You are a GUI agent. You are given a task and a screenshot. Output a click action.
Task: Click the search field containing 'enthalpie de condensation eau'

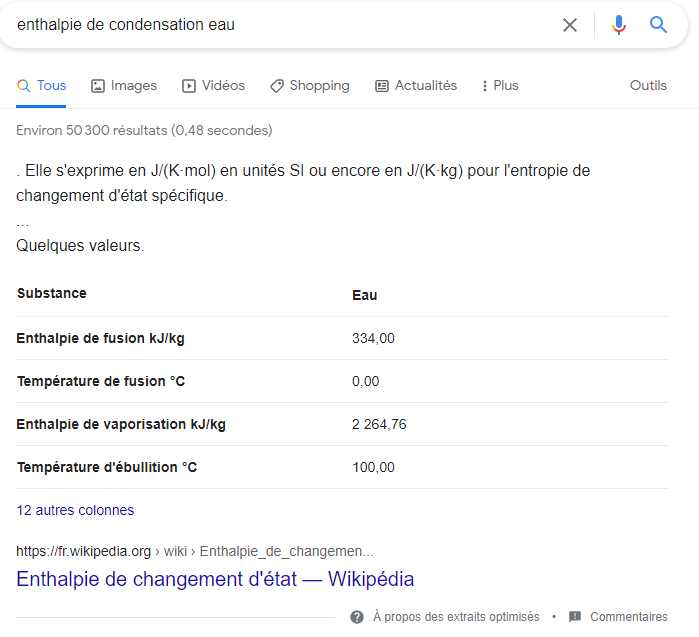(x=280, y=25)
